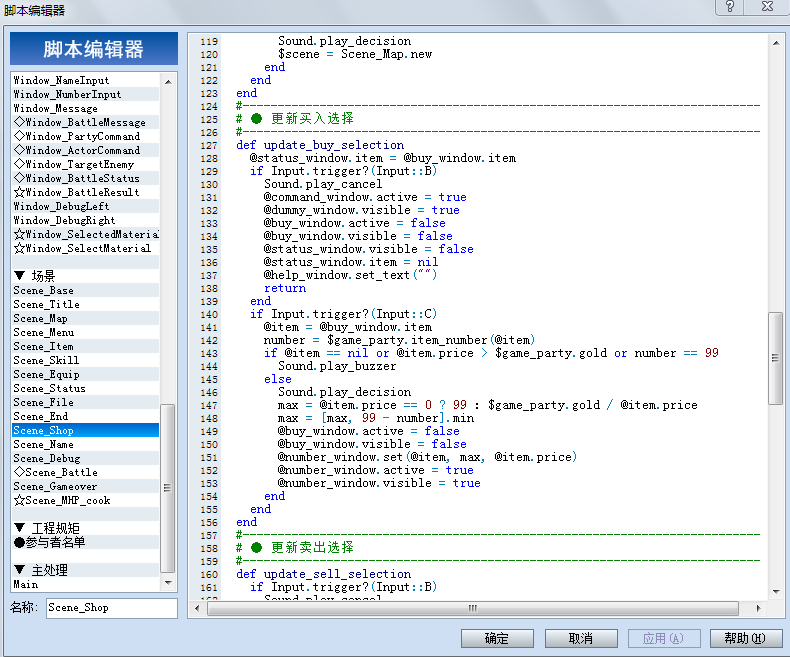Select highlighted Scene_Shop script
This screenshot has width=790, height=657.
[x=86, y=430]
